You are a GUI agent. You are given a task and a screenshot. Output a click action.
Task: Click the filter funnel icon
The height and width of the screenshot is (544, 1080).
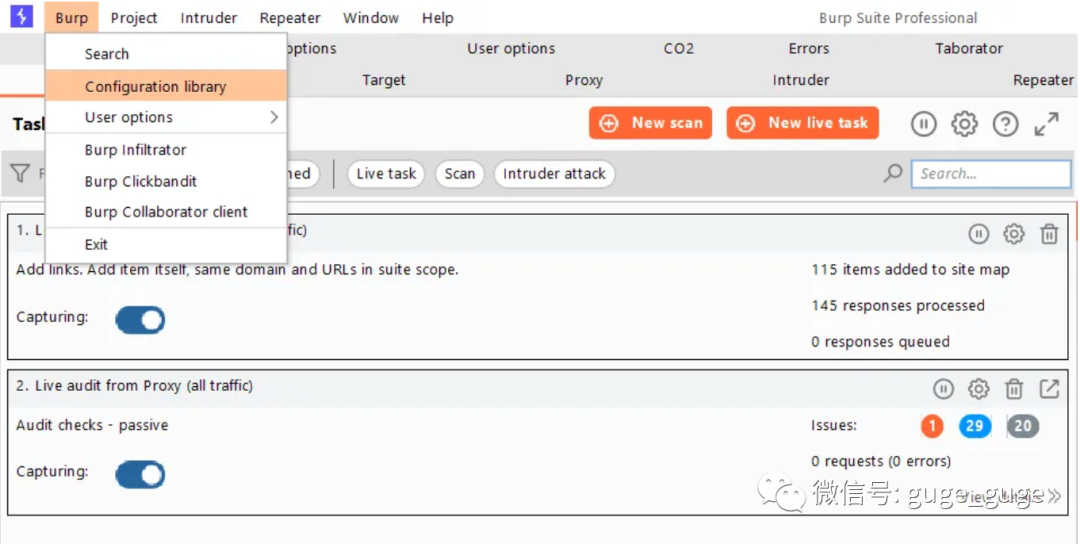(x=20, y=174)
